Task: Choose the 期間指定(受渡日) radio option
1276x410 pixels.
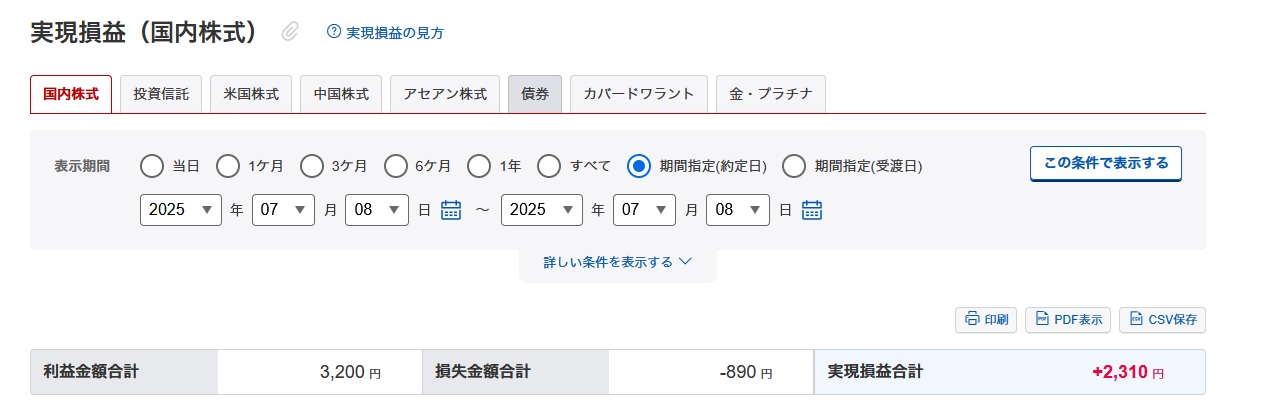Action: [794, 165]
